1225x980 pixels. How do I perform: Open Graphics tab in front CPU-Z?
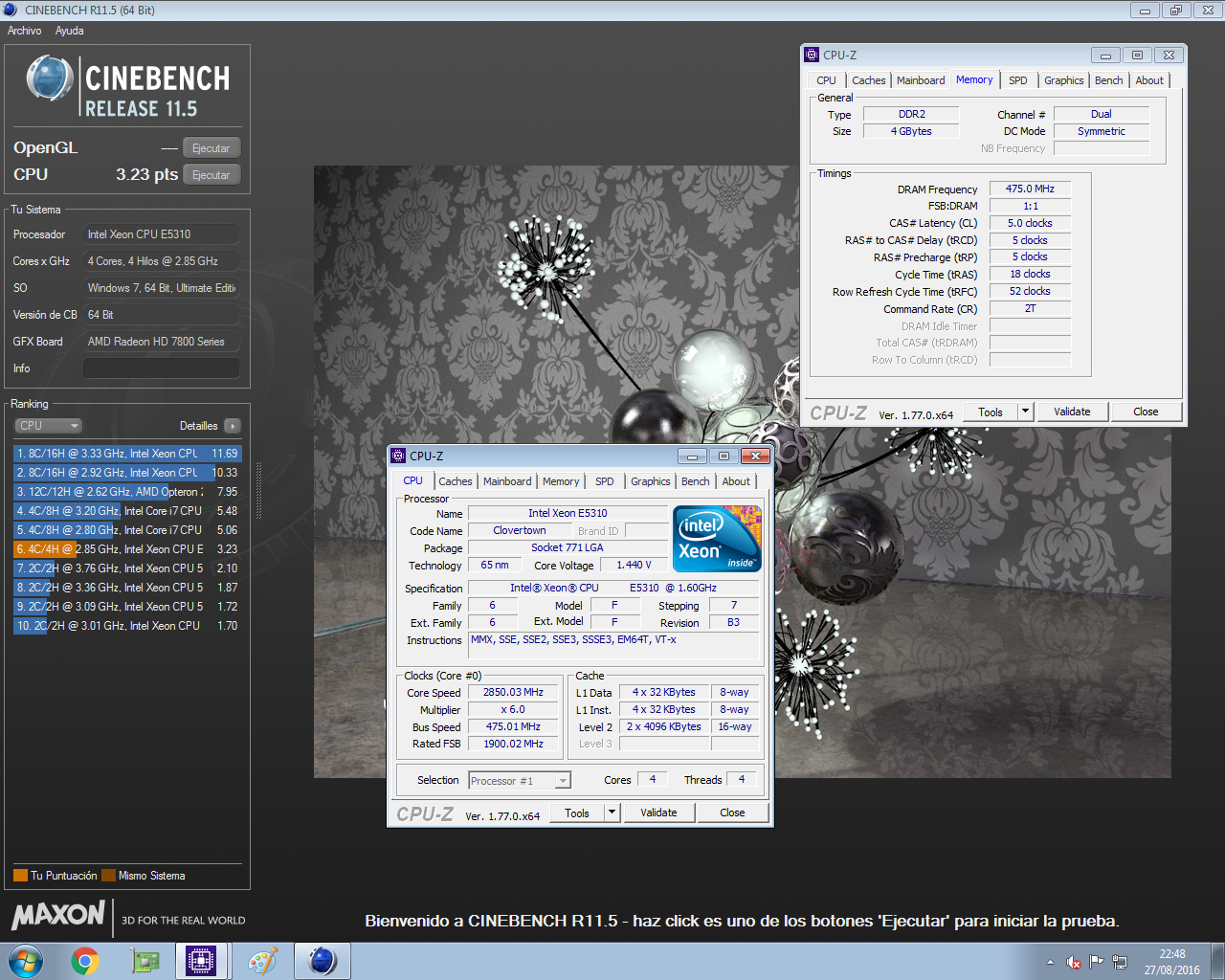651,481
